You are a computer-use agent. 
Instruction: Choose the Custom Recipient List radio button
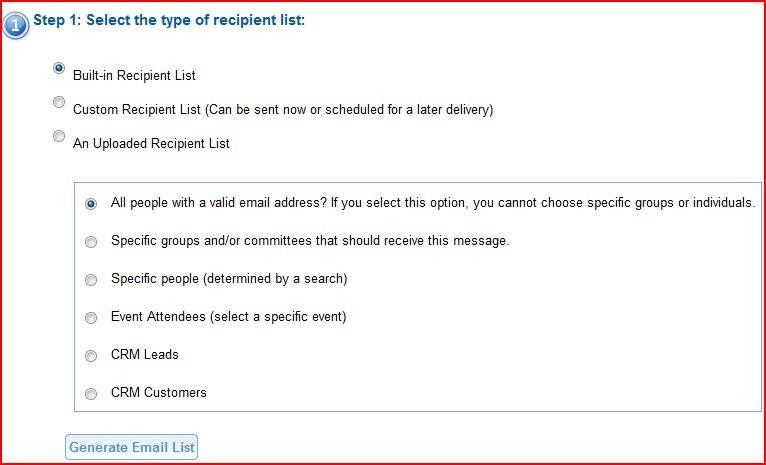click(59, 103)
